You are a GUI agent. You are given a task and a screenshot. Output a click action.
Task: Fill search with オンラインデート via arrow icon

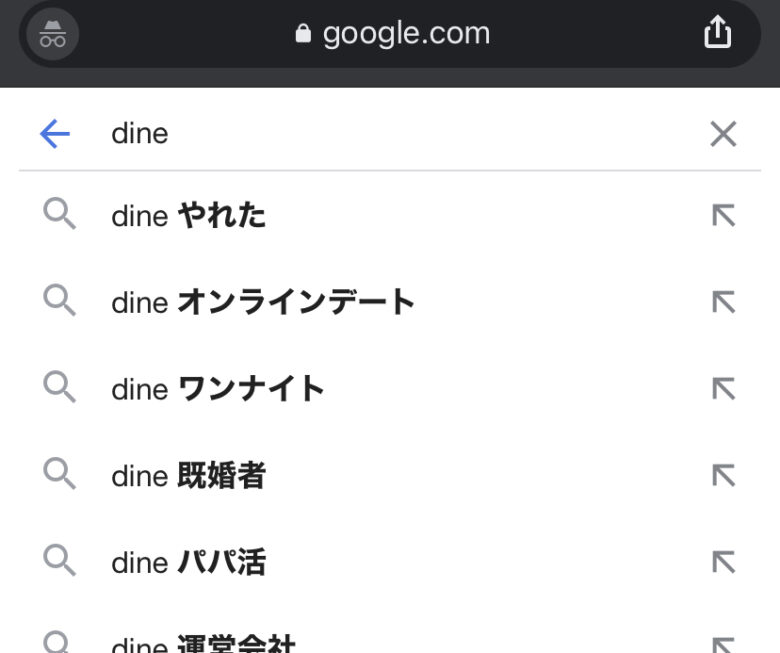[x=722, y=302]
